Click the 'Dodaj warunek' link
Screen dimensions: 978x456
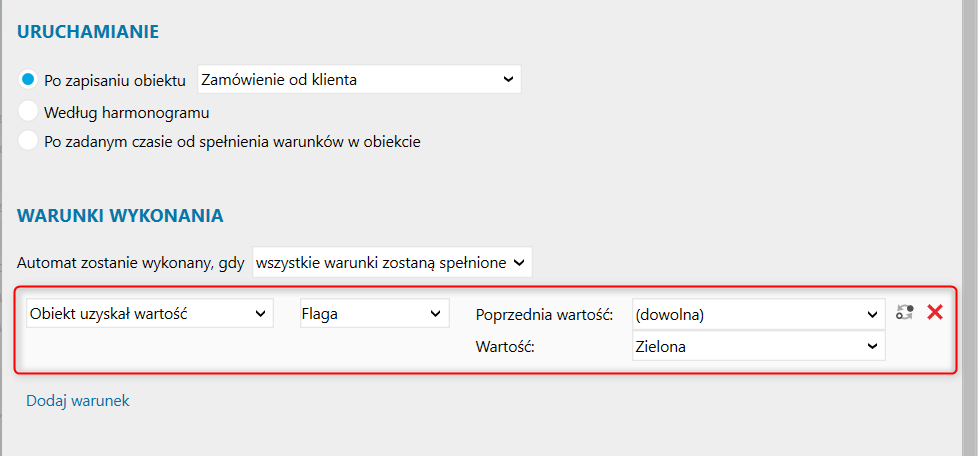click(78, 401)
